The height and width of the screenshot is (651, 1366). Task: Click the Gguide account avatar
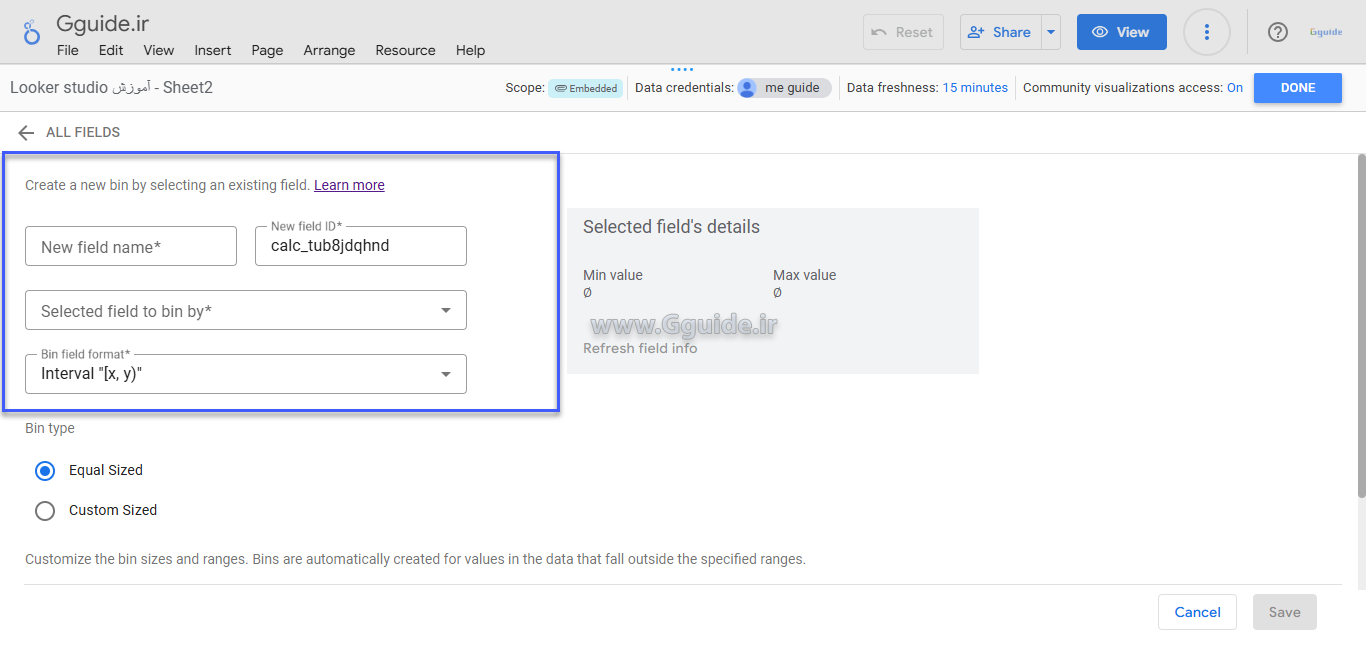(x=1325, y=32)
